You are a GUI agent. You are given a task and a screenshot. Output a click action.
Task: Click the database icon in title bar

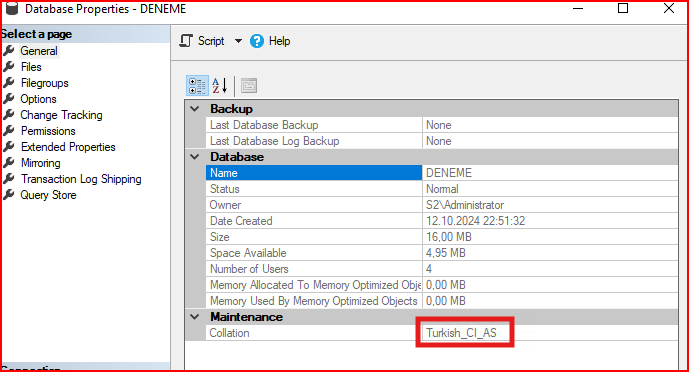point(12,8)
